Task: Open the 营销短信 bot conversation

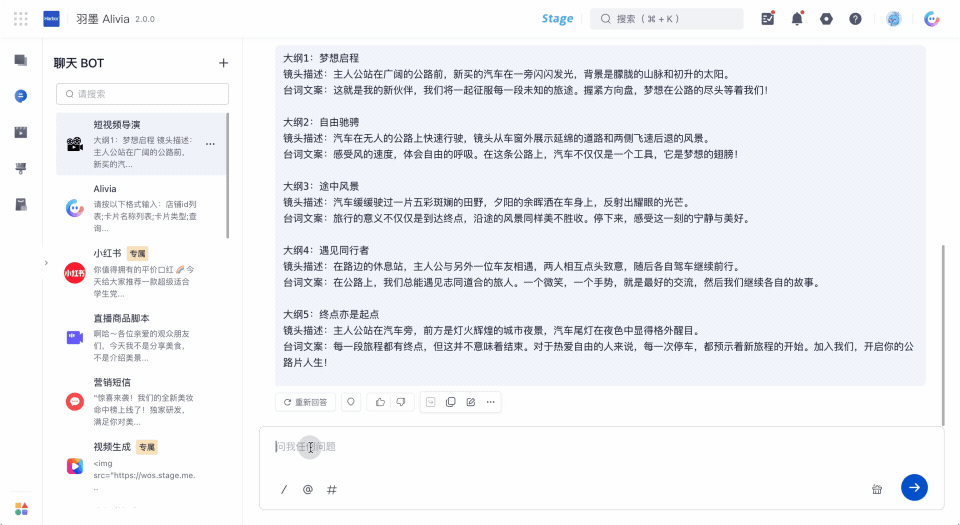Action: (x=141, y=401)
